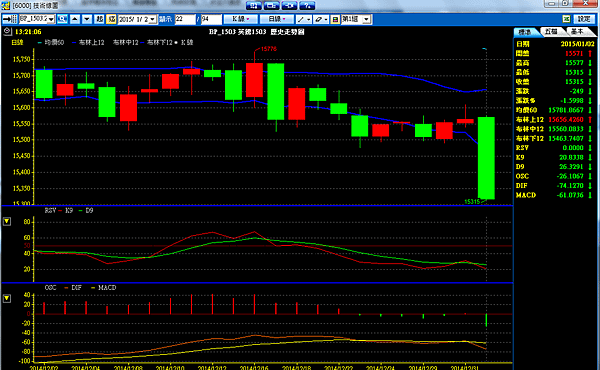This screenshot has width=600, height=370.
Task: Switch to the middle tab next to 基本
Action: point(551,32)
